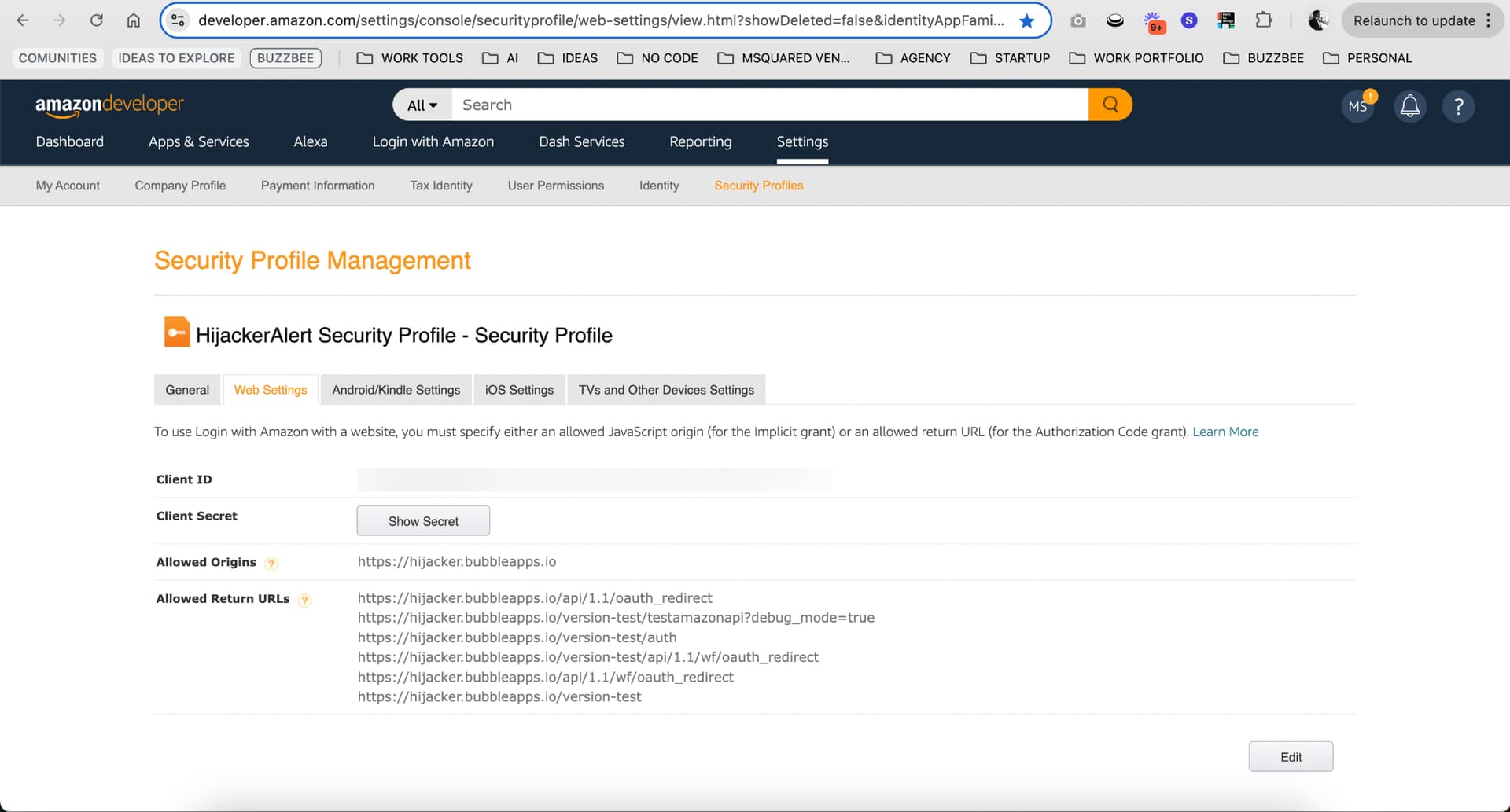1510x812 pixels.
Task: Open Tax Identity submenu
Action: pyautogui.click(x=441, y=186)
